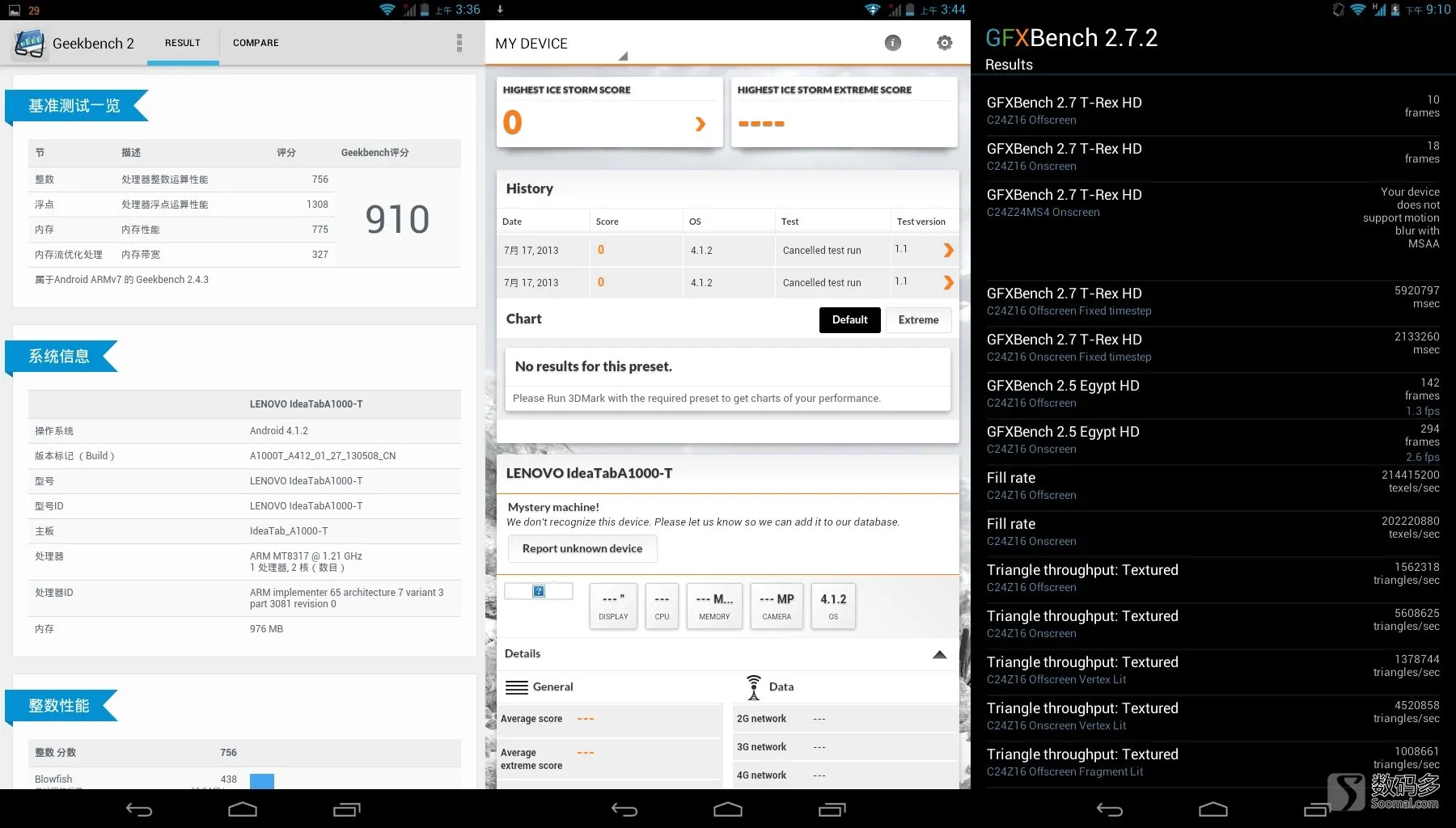Click the 系统信息 section header
1456x828 pixels.
[59, 357]
